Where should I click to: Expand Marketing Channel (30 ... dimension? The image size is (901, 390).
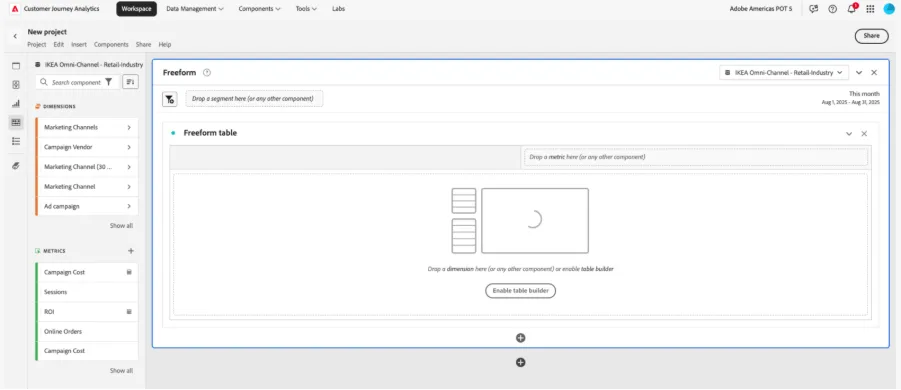(x=129, y=167)
